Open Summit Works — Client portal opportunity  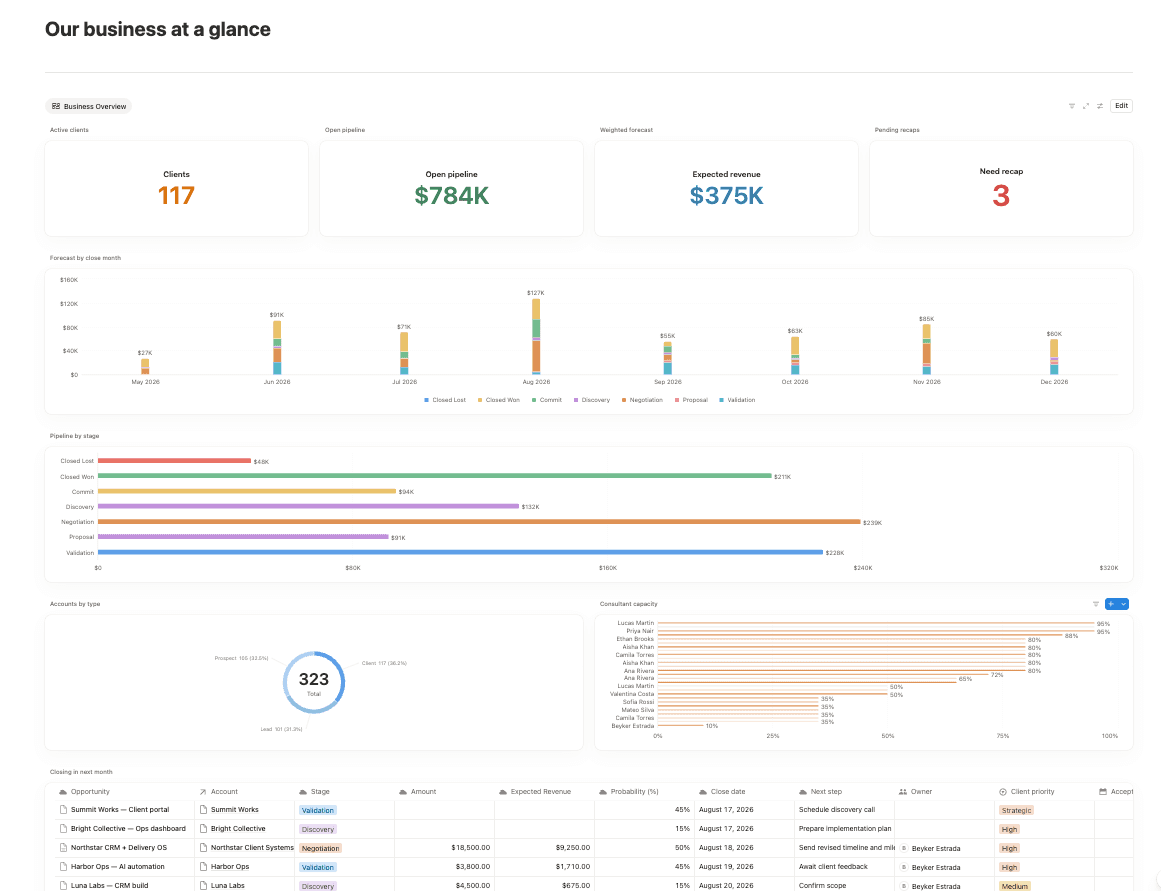120,810
